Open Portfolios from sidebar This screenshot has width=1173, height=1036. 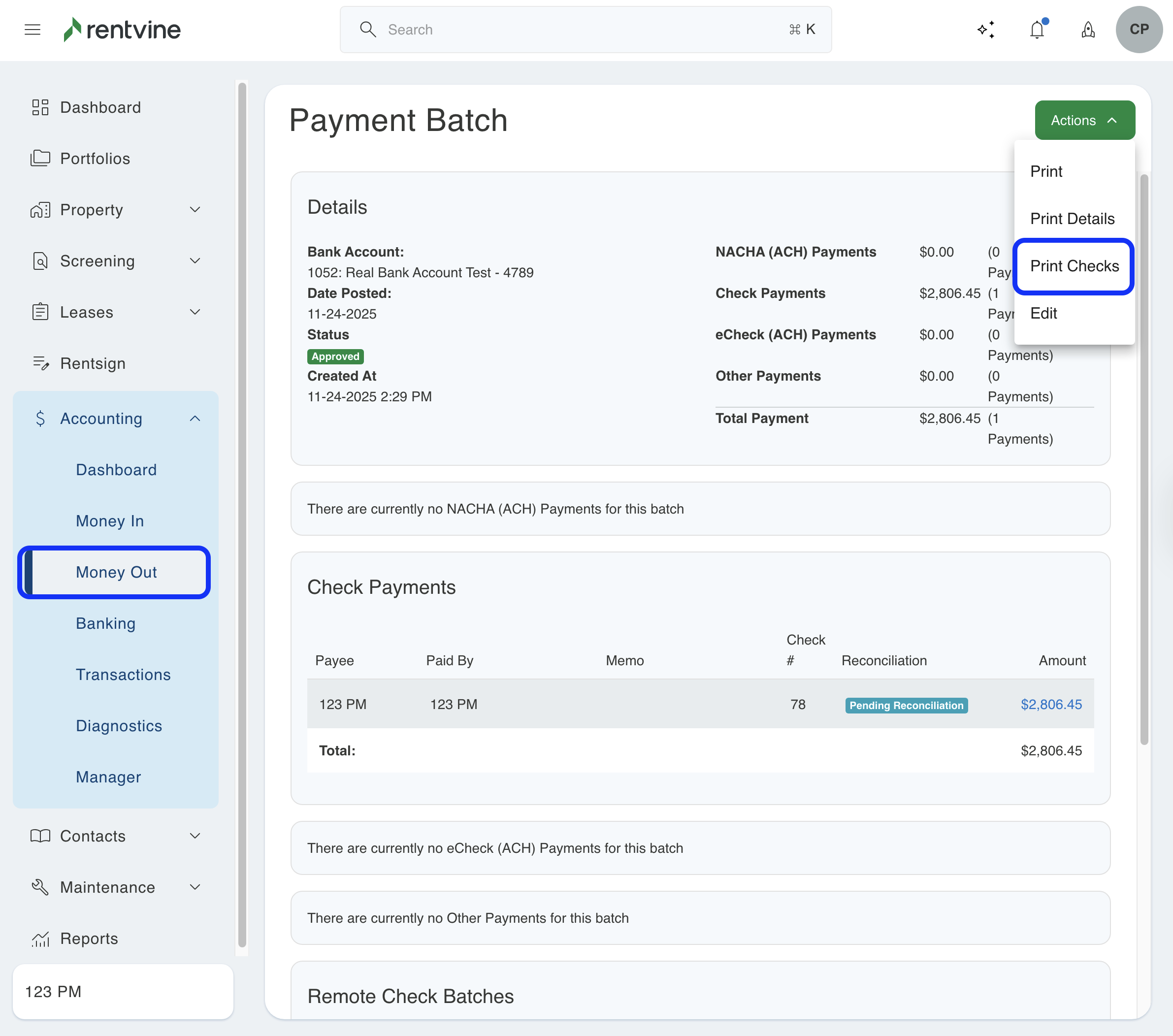pos(95,159)
